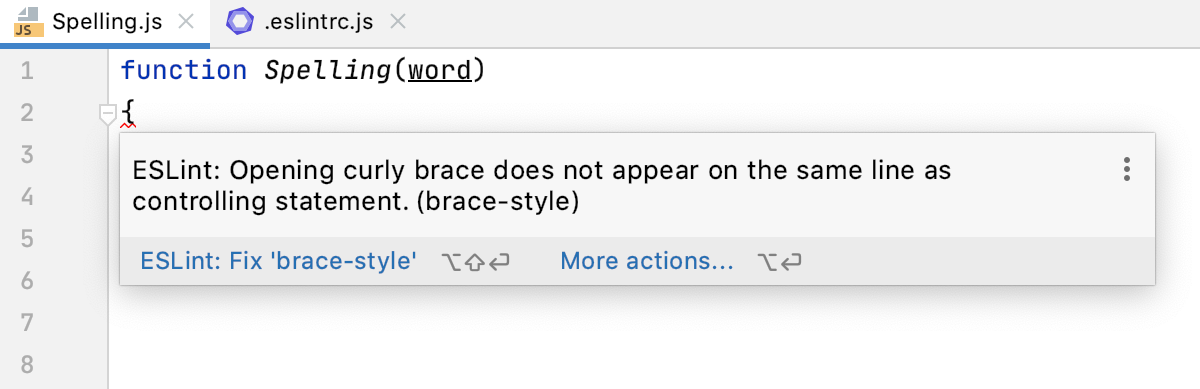Click line number 2 in the gutter

click(27, 113)
